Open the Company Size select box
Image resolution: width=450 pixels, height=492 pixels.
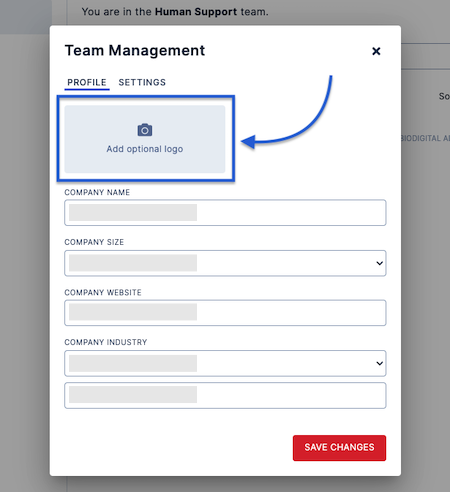coord(225,263)
